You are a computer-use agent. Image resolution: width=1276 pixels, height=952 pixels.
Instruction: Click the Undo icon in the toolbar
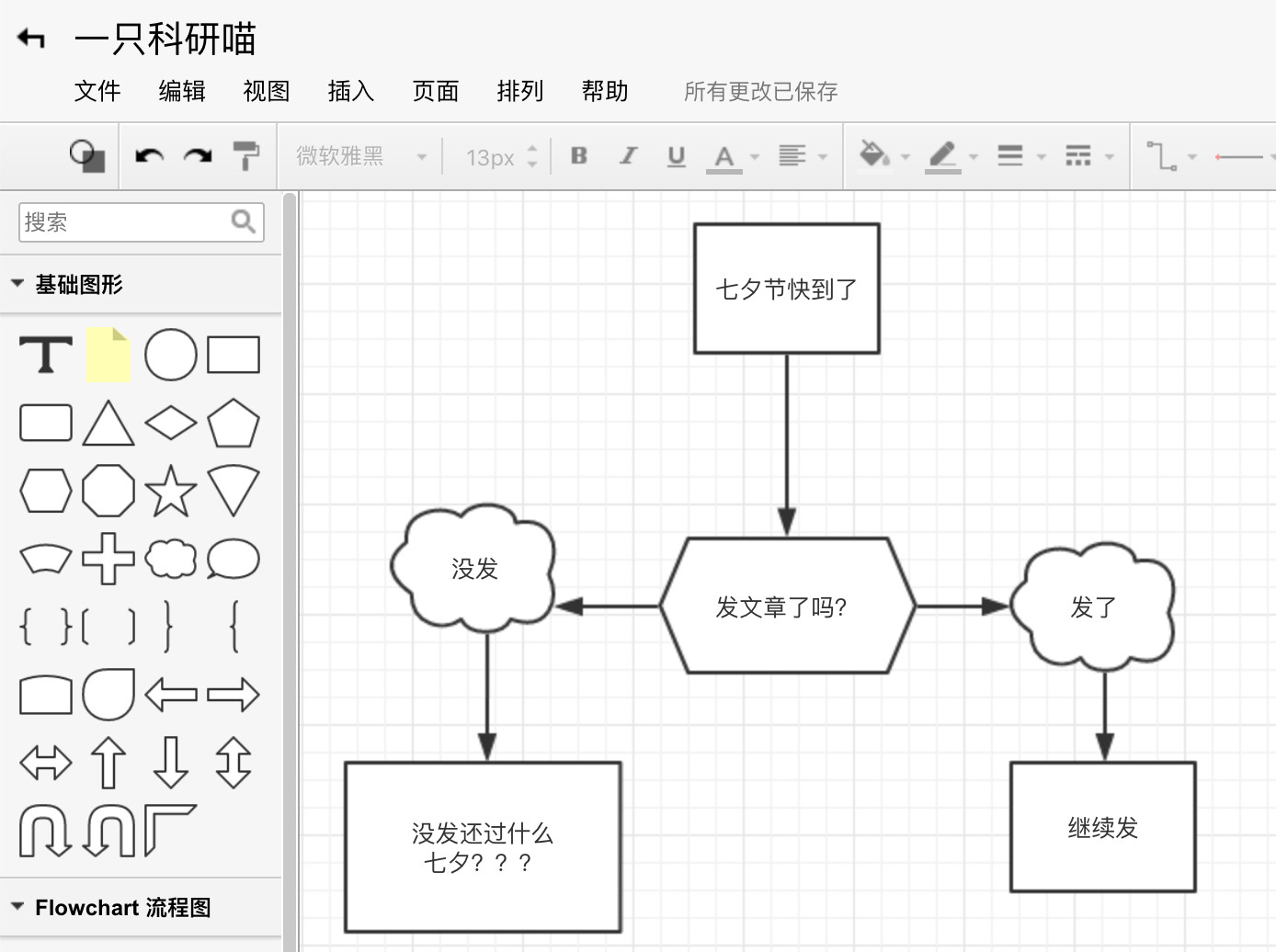coord(147,155)
